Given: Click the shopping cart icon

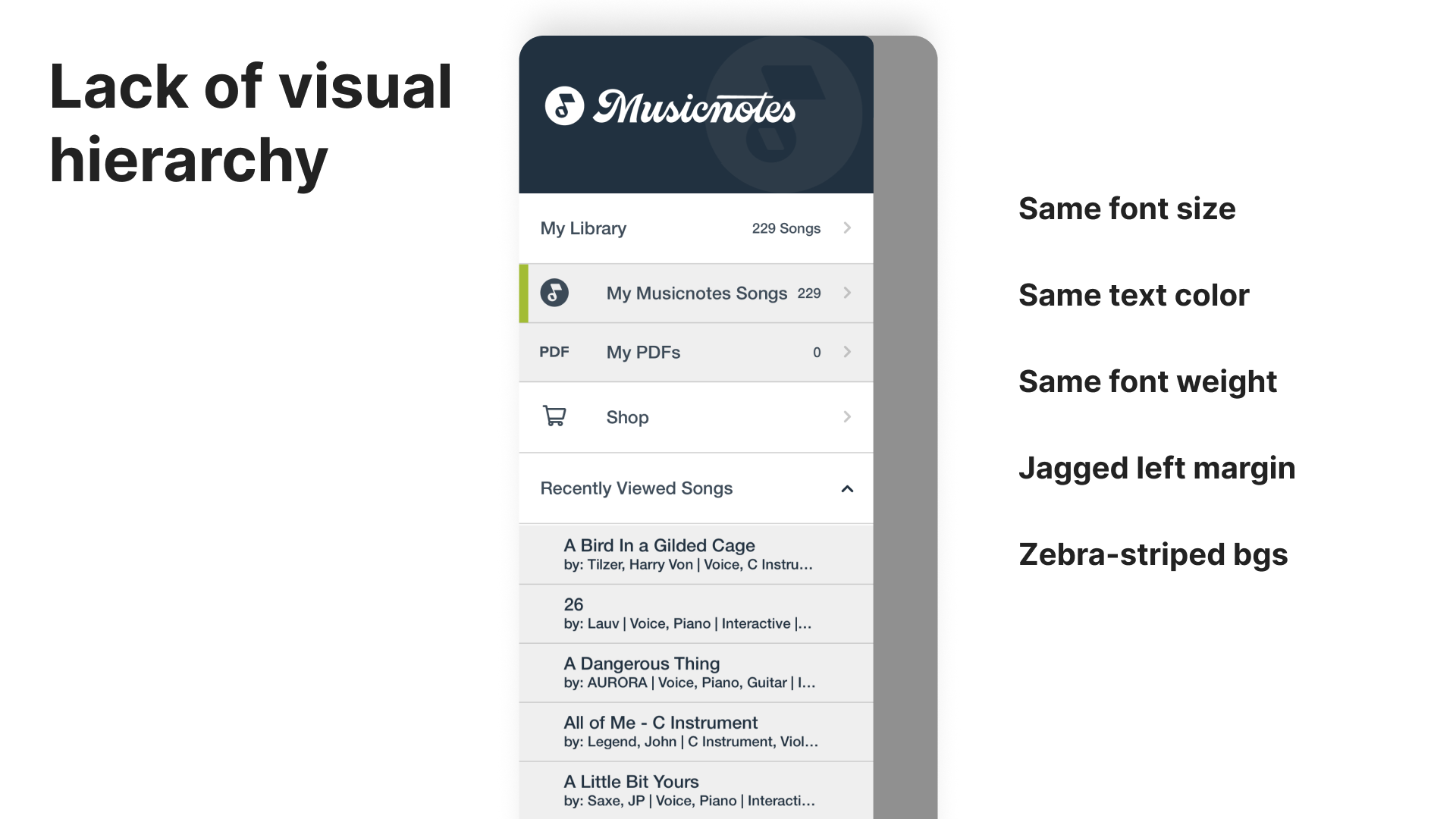Looking at the screenshot, I should (x=554, y=416).
